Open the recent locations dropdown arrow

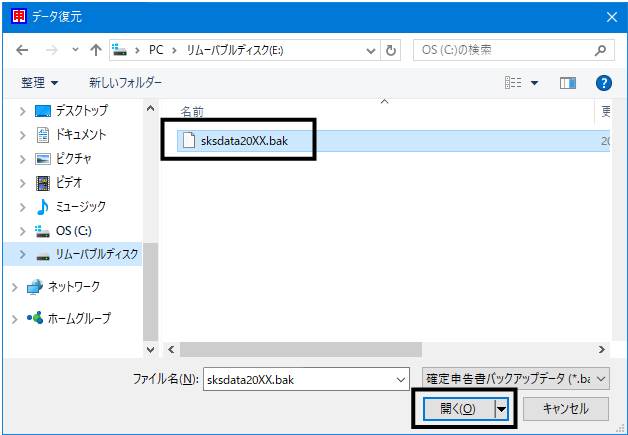[75, 50]
